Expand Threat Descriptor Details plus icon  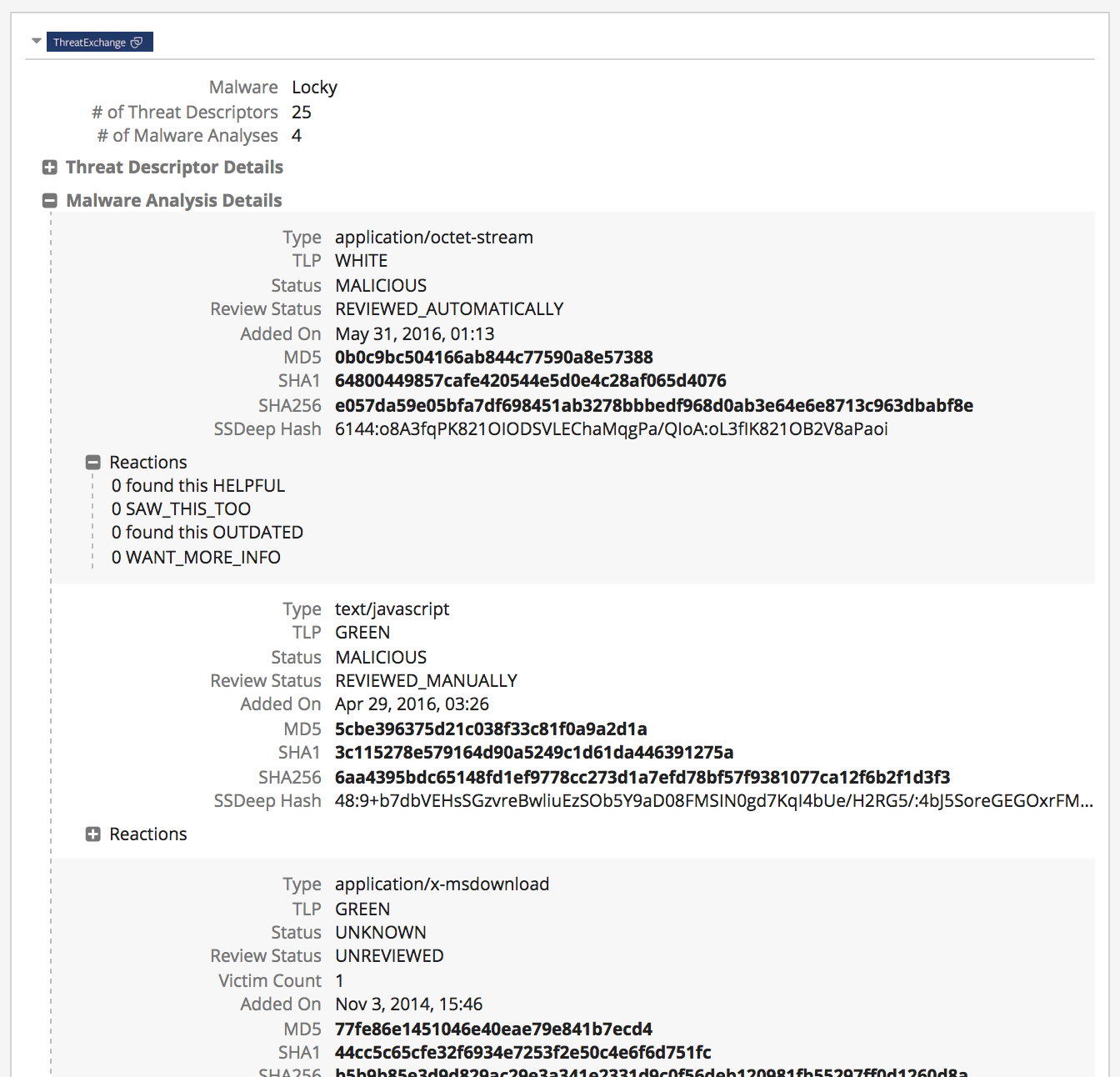coord(50,168)
